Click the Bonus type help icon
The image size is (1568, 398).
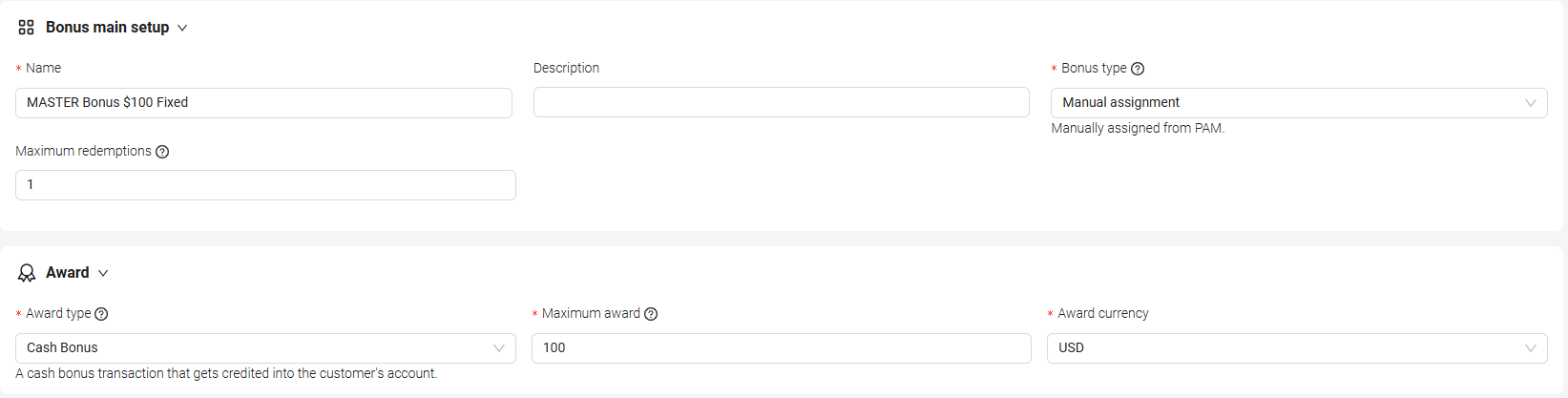click(1138, 69)
